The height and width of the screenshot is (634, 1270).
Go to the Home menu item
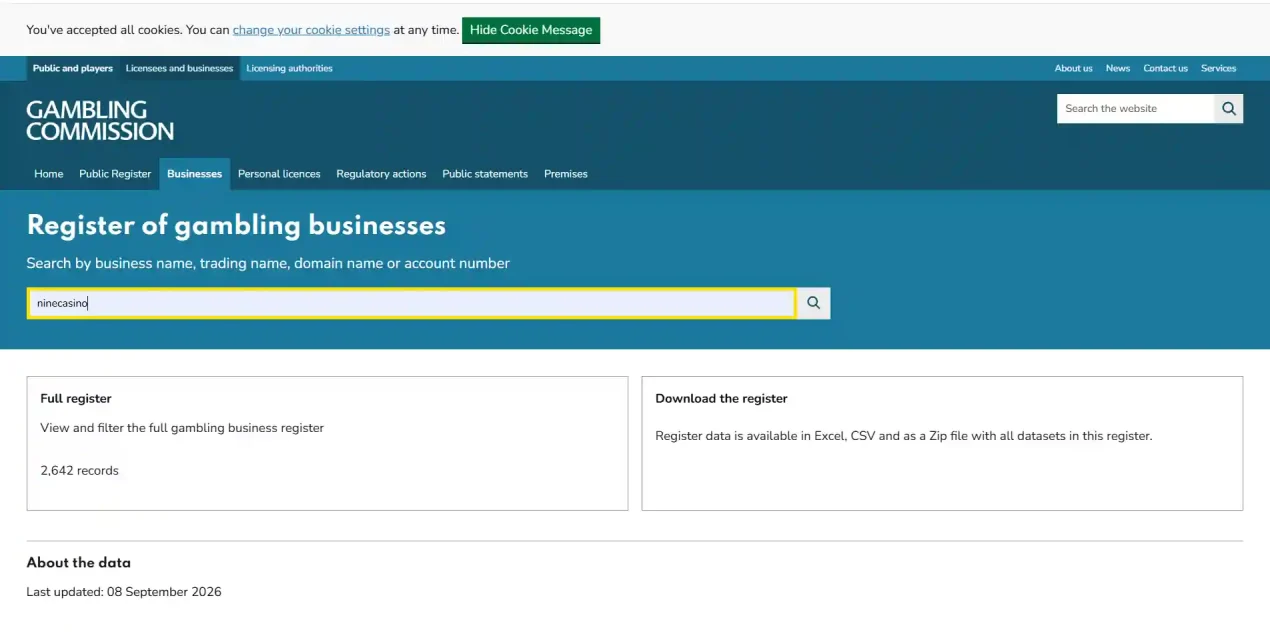pos(49,174)
